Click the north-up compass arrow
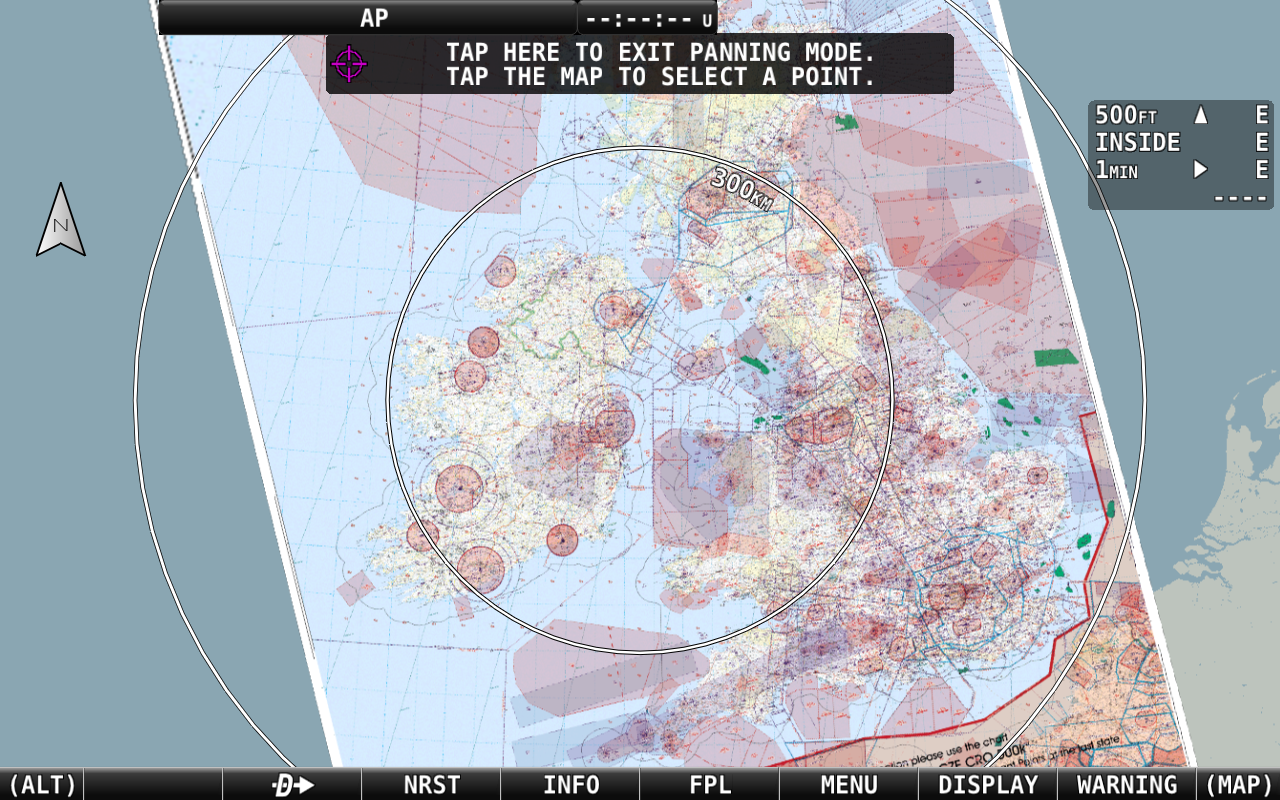Viewport: 1280px width, 800px height. [x=61, y=219]
